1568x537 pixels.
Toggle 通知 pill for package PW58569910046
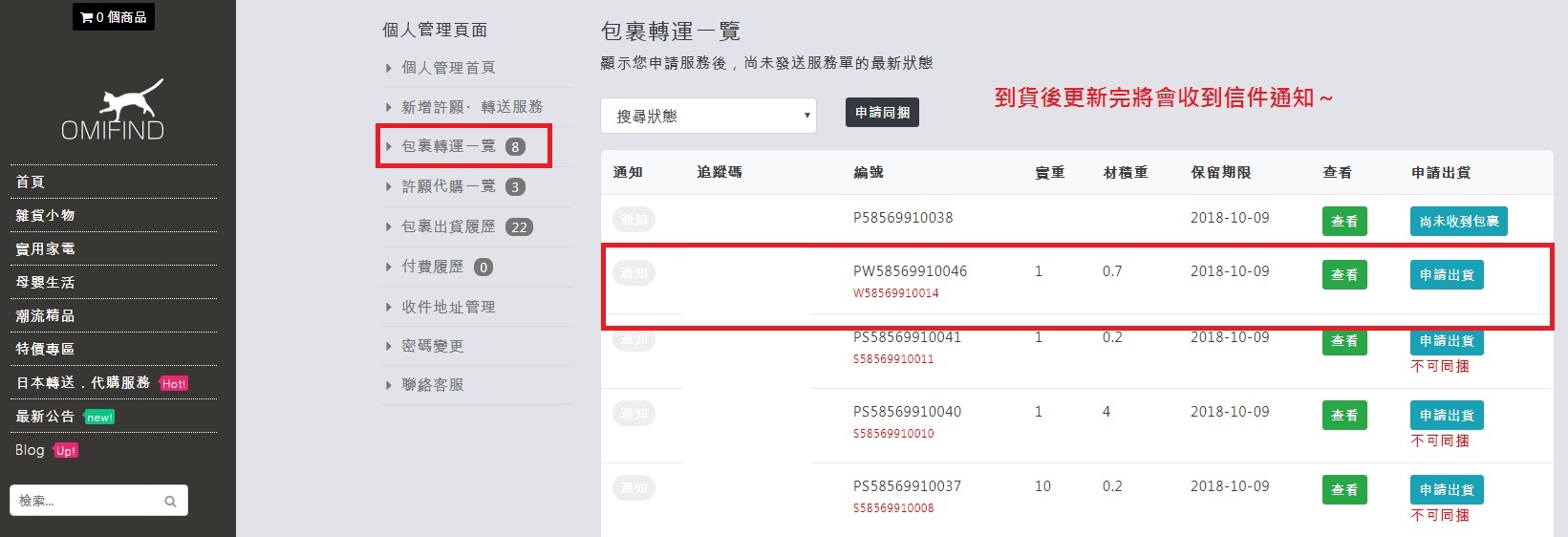[x=634, y=273]
